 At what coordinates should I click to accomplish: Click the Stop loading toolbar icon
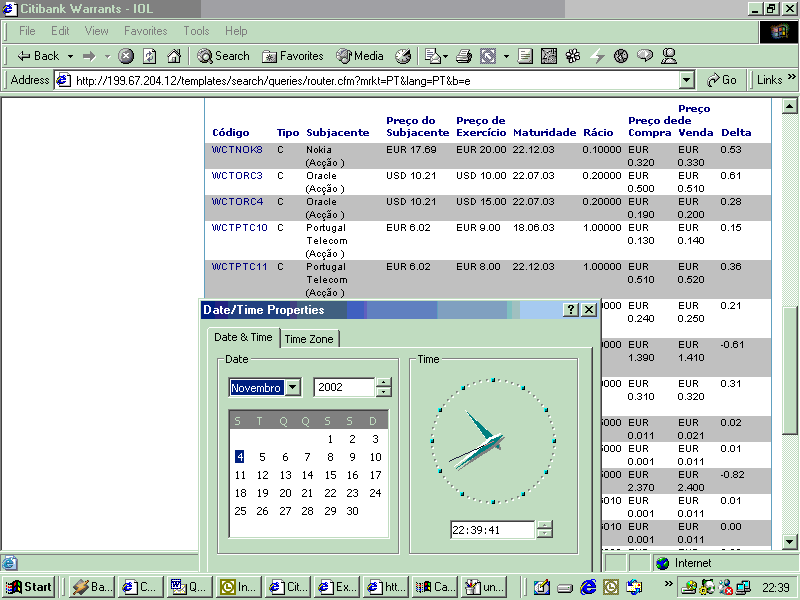126,56
